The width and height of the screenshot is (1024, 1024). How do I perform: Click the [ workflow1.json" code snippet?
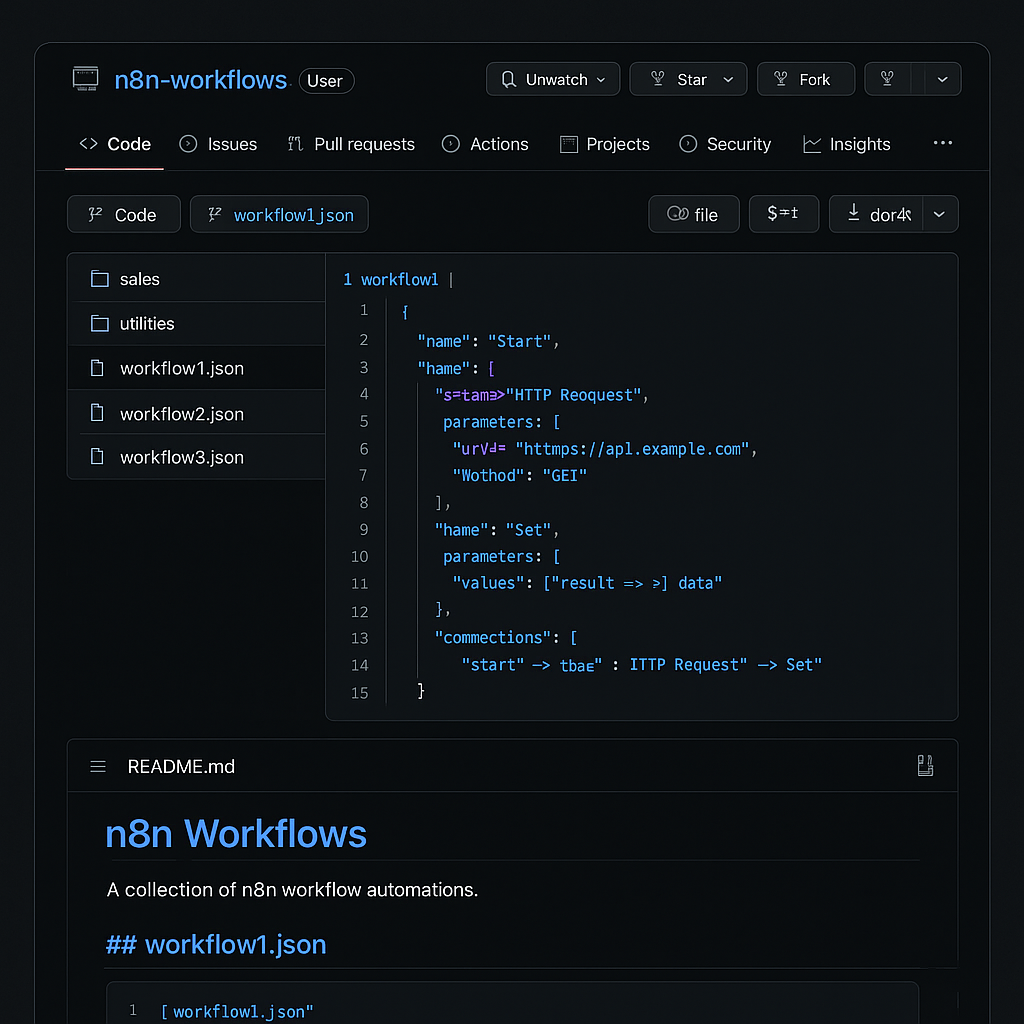[x=237, y=1012]
